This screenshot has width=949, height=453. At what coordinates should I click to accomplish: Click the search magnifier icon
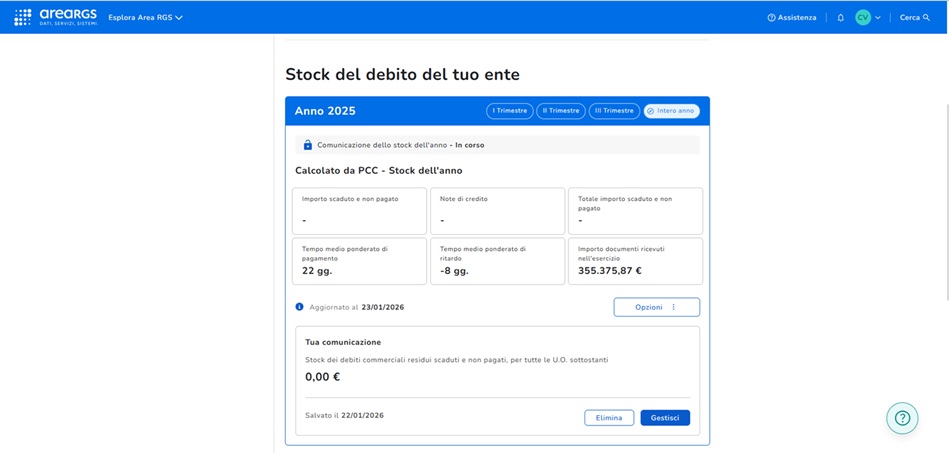click(927, 18)
